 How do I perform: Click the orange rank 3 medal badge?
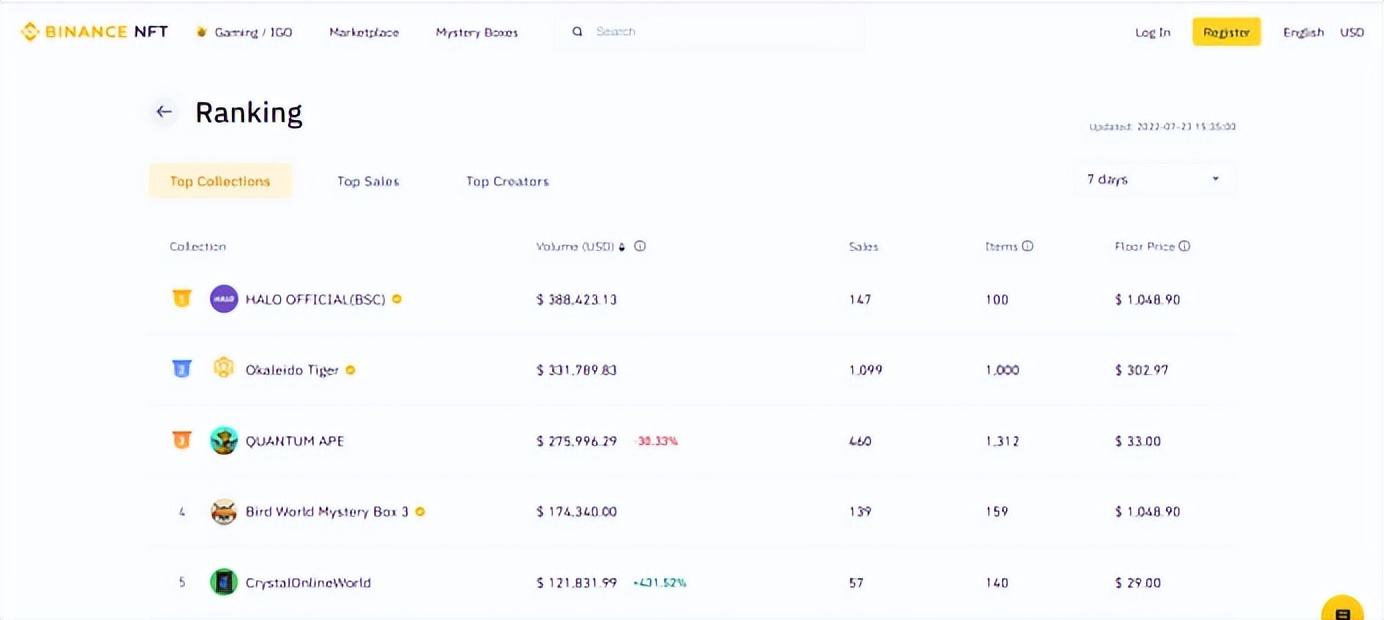point(182,440)
